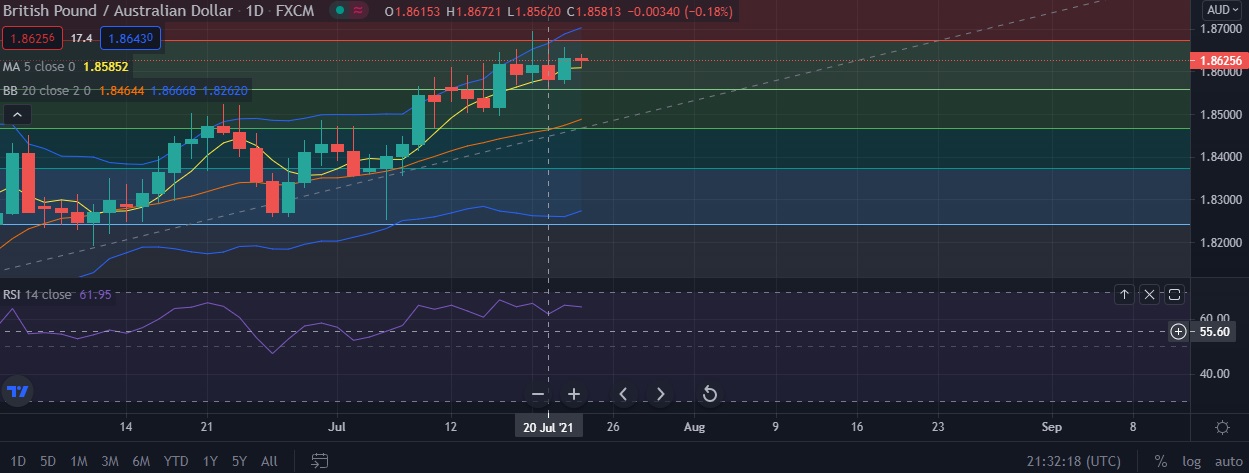The width and height of the screenshot is (1249, 473).
Task: Click the 17.4 spread value
Action: tap(82, 38)
